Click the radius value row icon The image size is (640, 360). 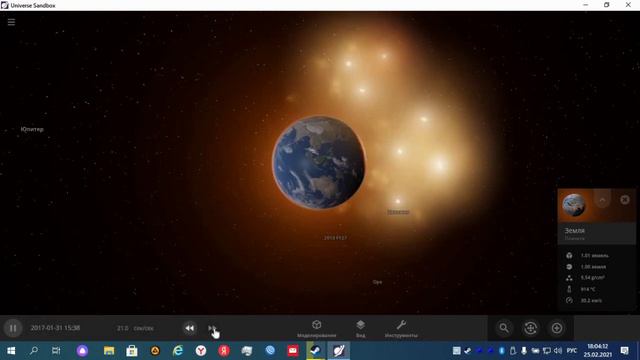pyautogui.click(x=569, y=267)
